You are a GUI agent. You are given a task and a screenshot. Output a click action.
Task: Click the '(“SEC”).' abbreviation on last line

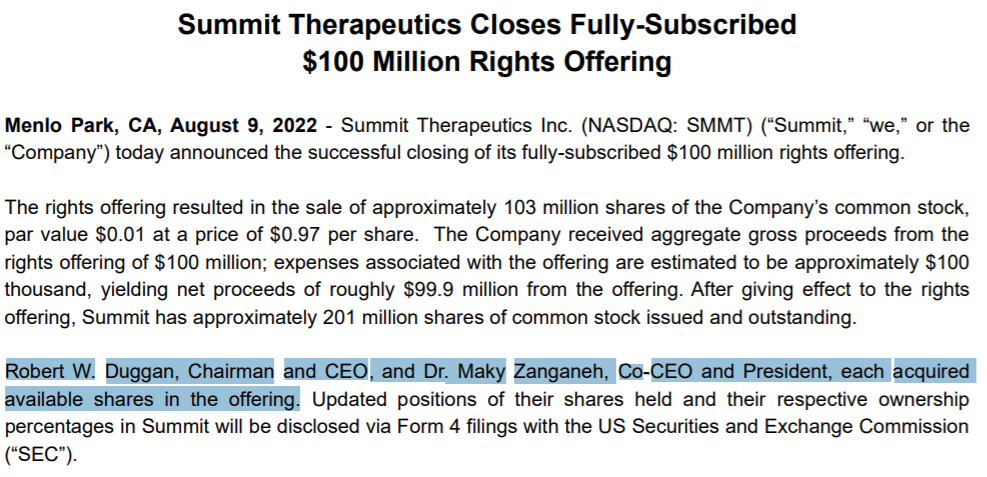click(41, 454)
